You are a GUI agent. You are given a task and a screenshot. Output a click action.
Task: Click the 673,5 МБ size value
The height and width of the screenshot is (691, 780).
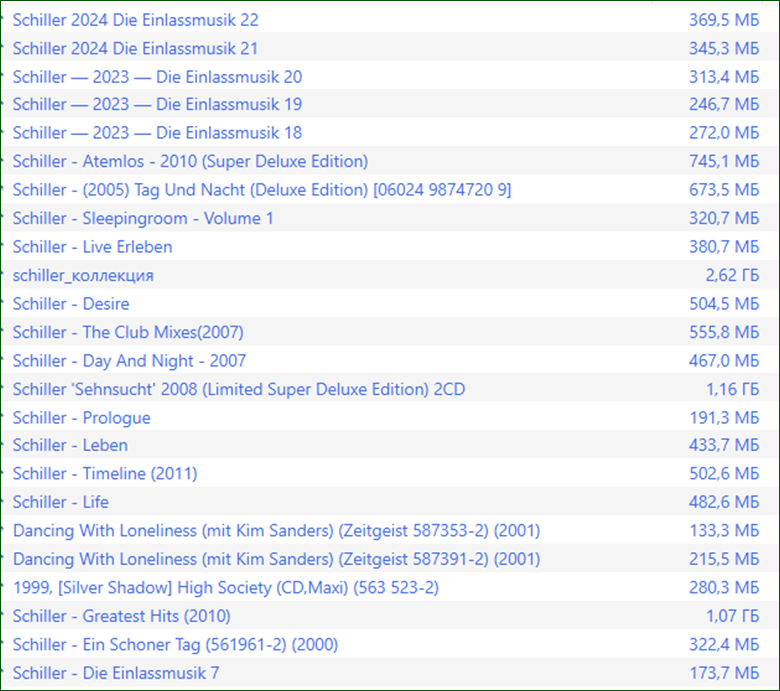click(x=724, y=190)
